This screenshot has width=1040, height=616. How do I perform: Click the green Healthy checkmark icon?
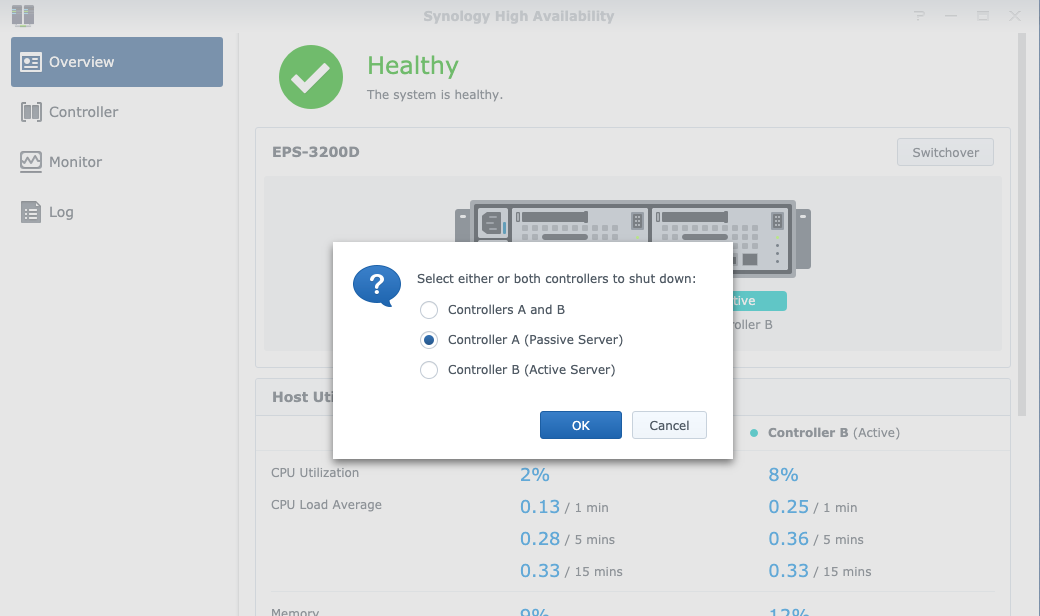pos(311,77)
